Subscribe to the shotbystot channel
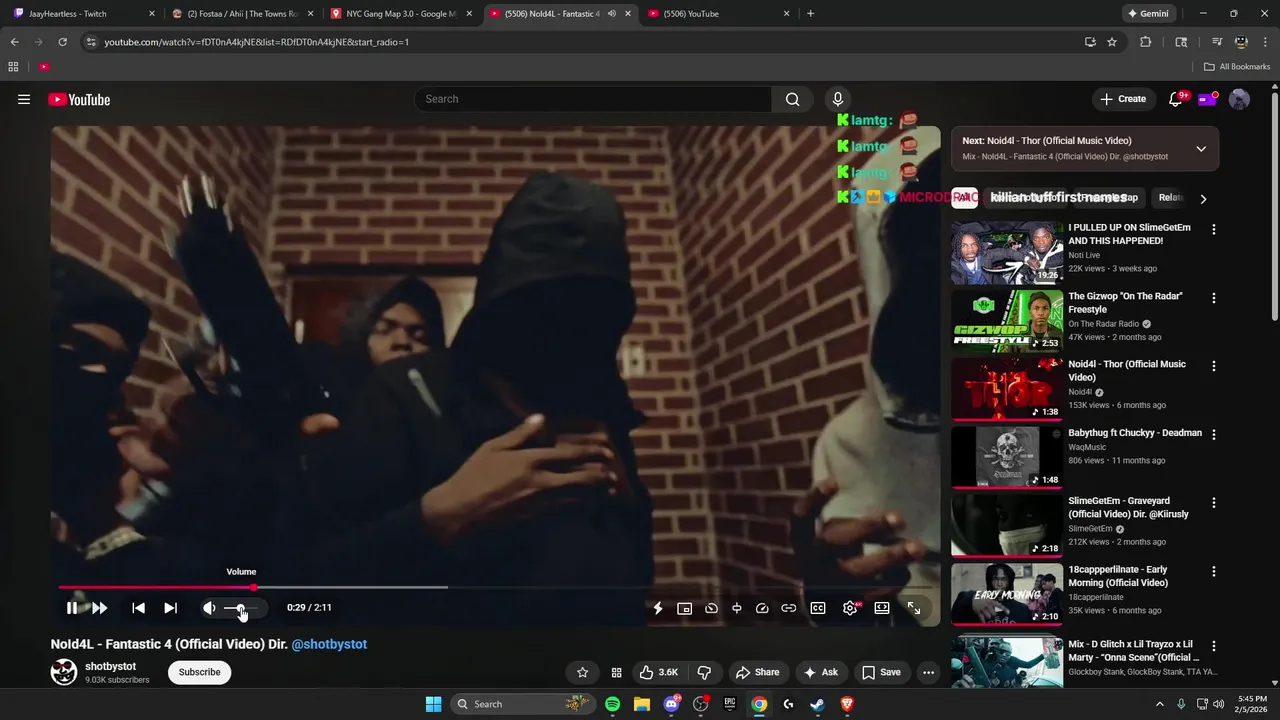The height and width of the screenshot is (720, 1280). [x=200, y=672]
